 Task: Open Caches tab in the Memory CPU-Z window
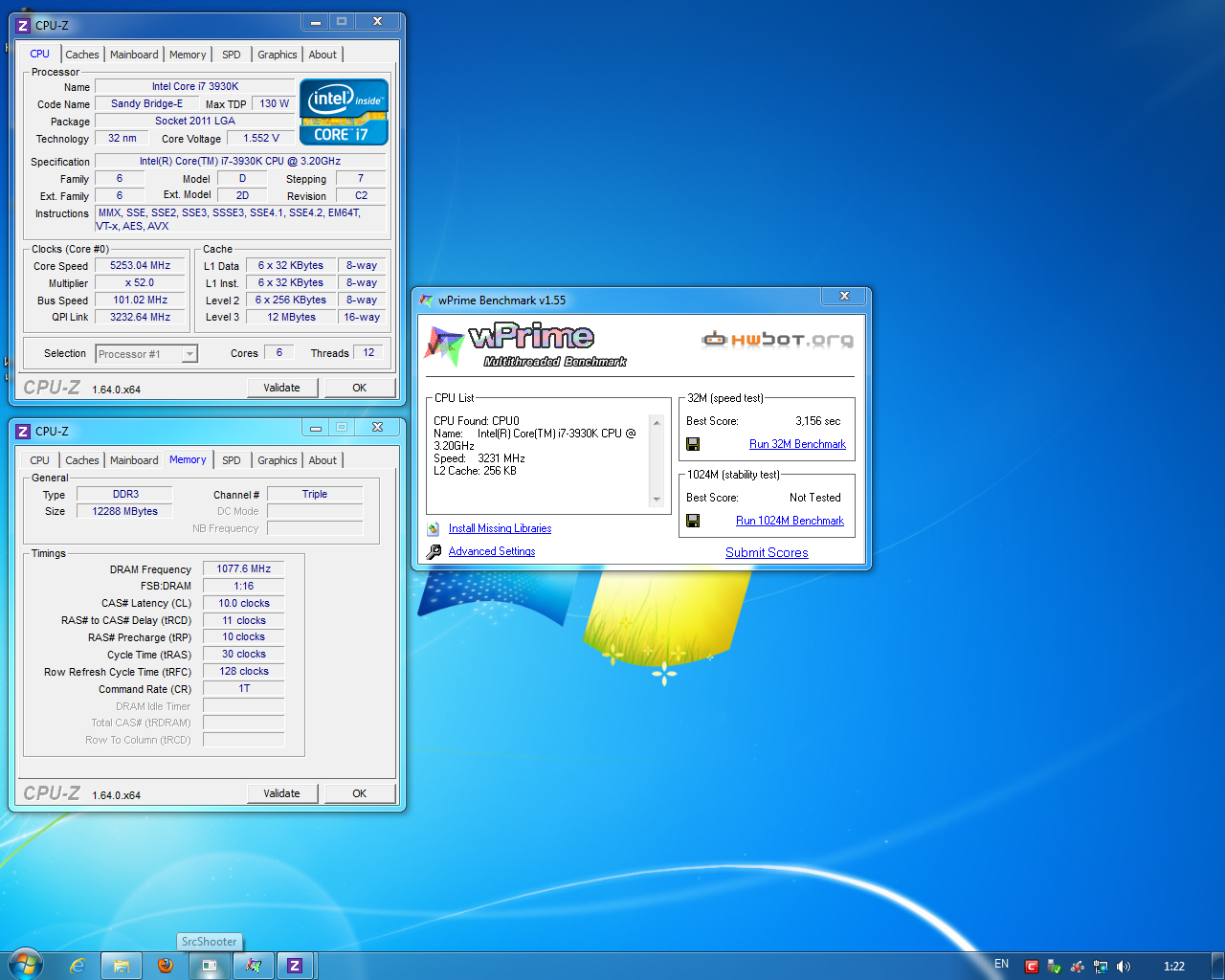click(82, 460)
